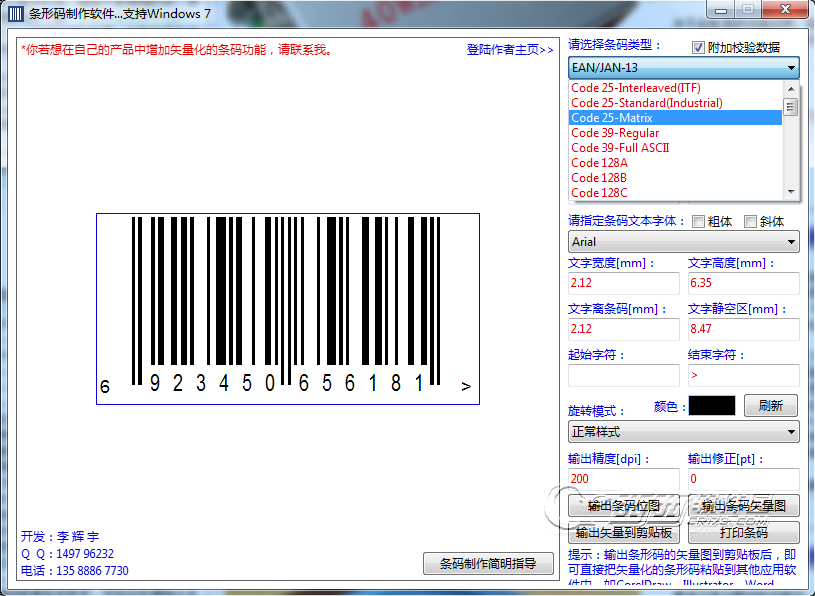Open the 登陆作者主页>> link
Screen dimensions: 815x596
coord(510,50)
